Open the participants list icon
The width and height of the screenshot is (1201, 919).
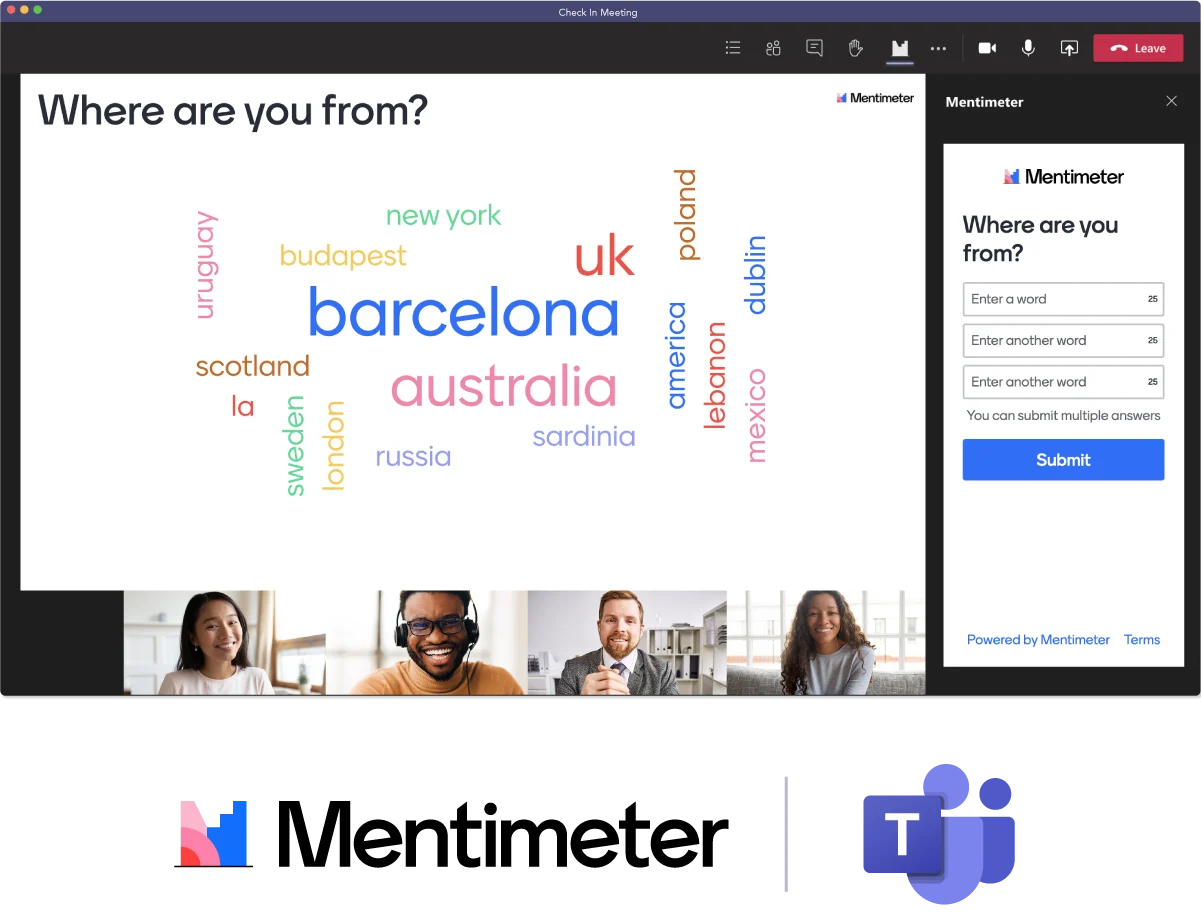point(733,48)
